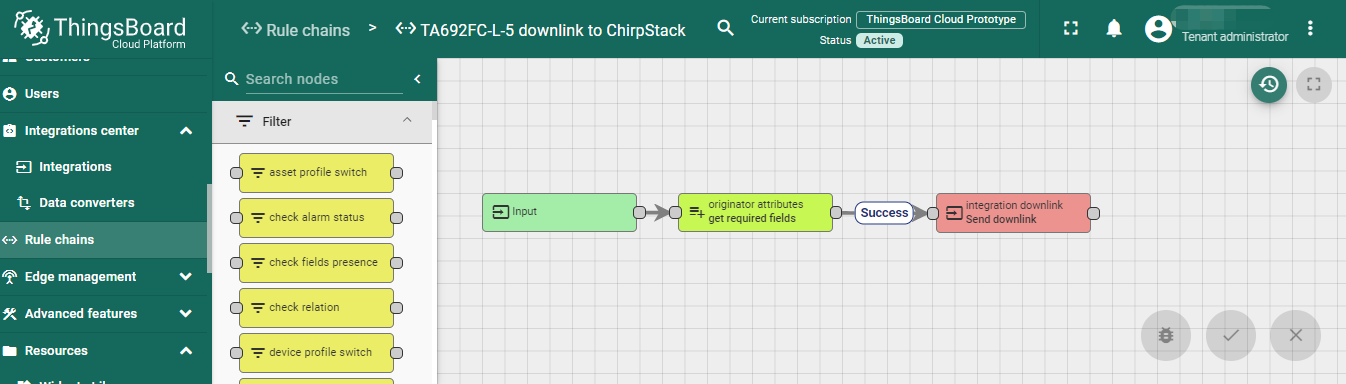
Task: Open the three-dot header menu
Action: 1311,29
